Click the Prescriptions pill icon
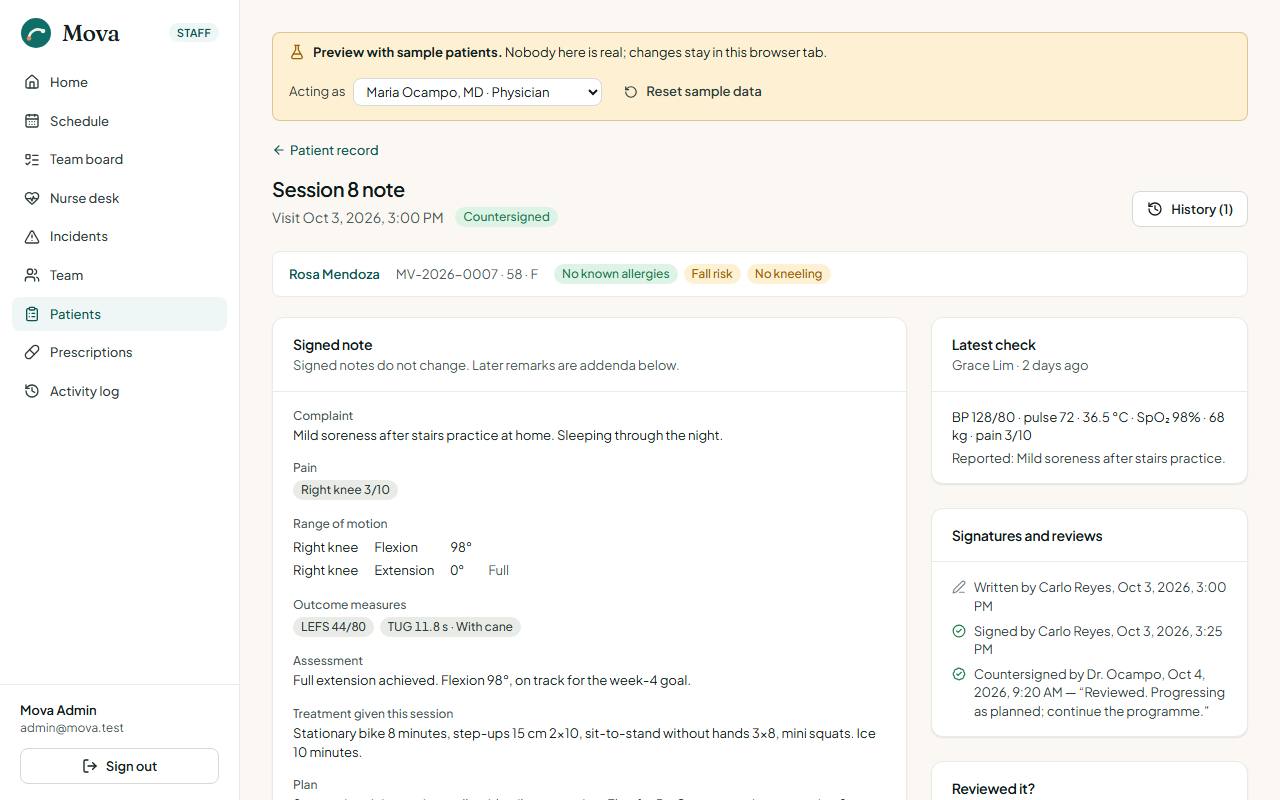The width and height of the screenshot is (1280, 800). click(32, 352)
